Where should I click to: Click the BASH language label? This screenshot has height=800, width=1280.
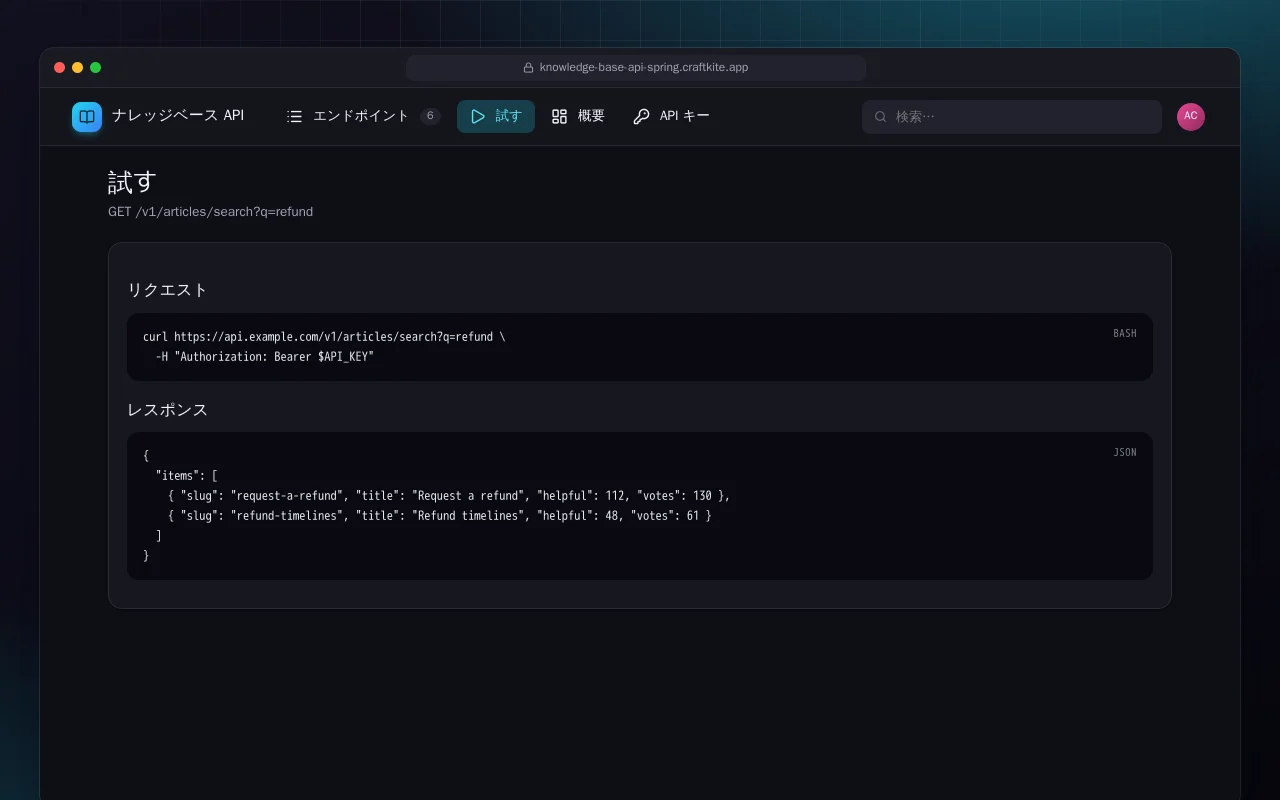click(x=1125, y=334)
